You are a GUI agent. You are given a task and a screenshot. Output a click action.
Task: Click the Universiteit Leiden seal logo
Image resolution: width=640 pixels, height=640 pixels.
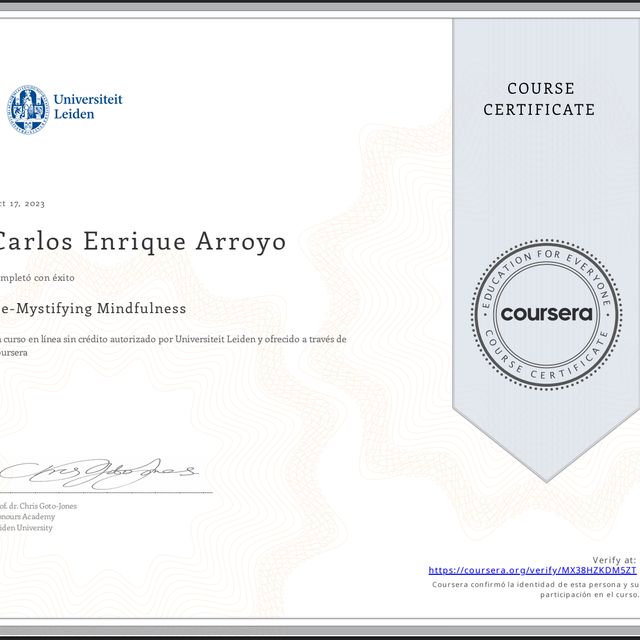(x=28, y=109)
